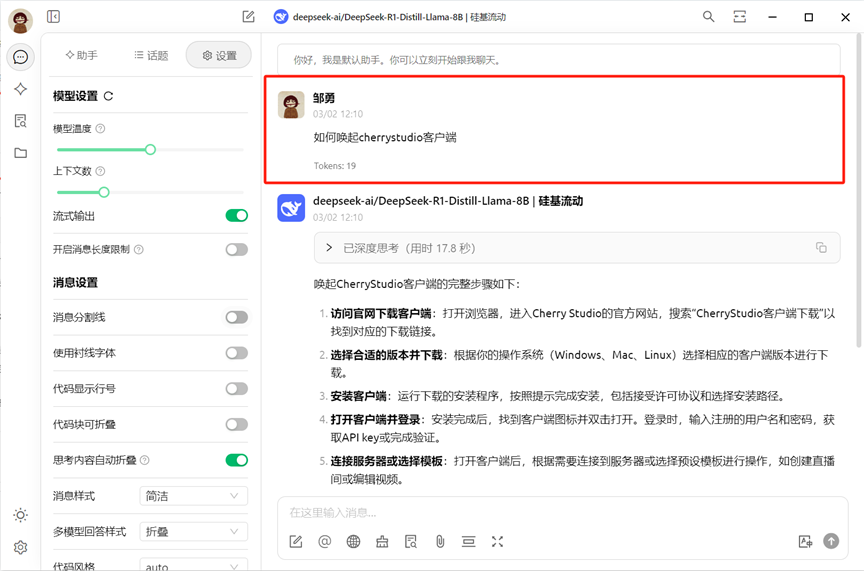Open the 多模型回答样式 dropdown
Image resolution: width=864 pixels, height=571 pixels.
[x=193, y=532]
